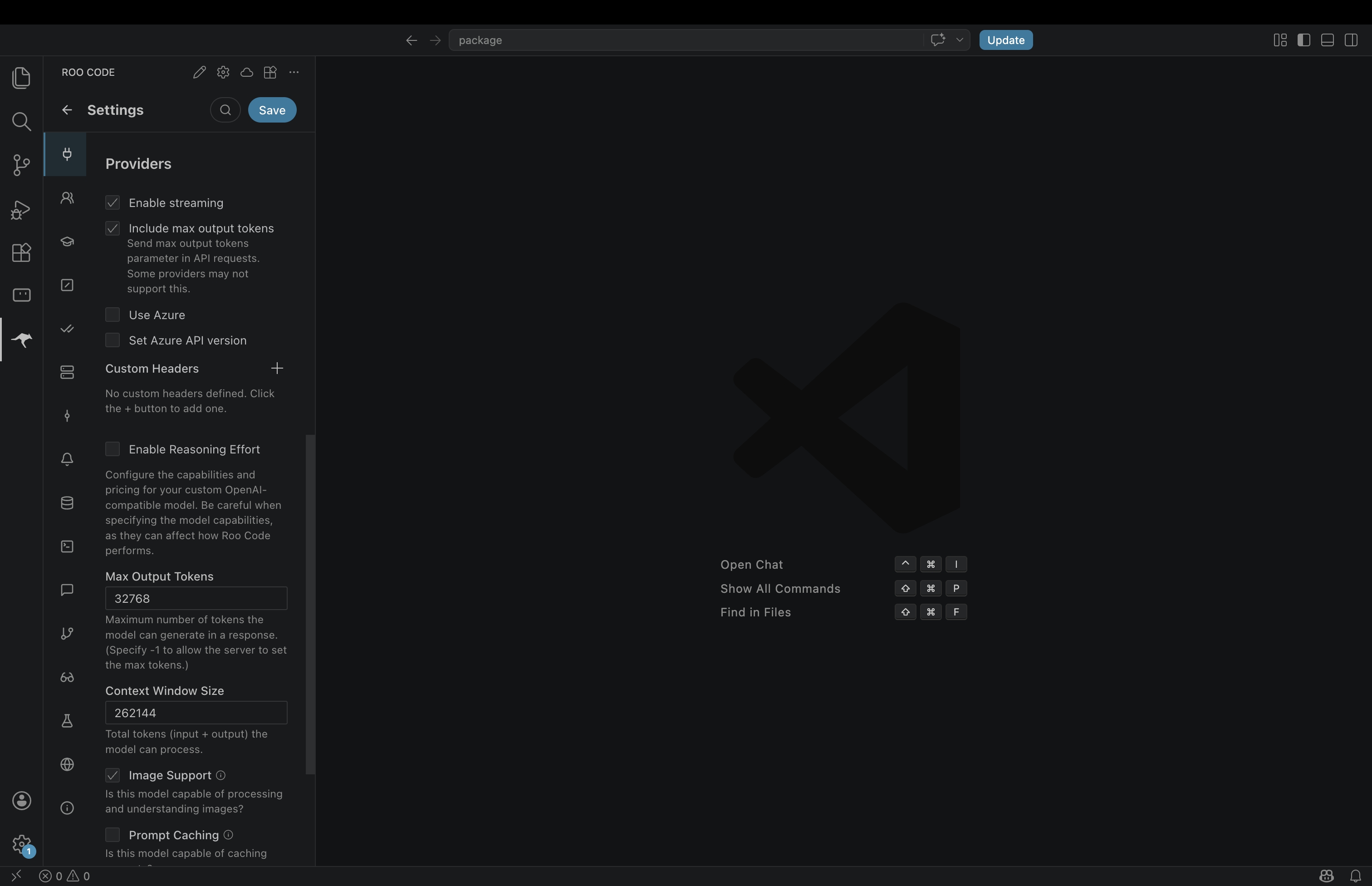The width and height of the screenshot is (1372, 886).
Task: Open the Roo Code cloud icon
Action: coord(247,72)
